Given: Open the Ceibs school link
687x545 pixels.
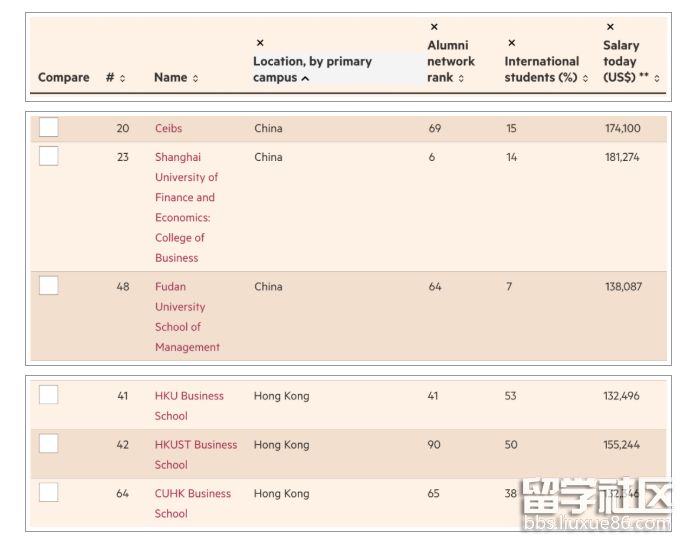Looking at the screenshot, I should [x=168, y=128].
